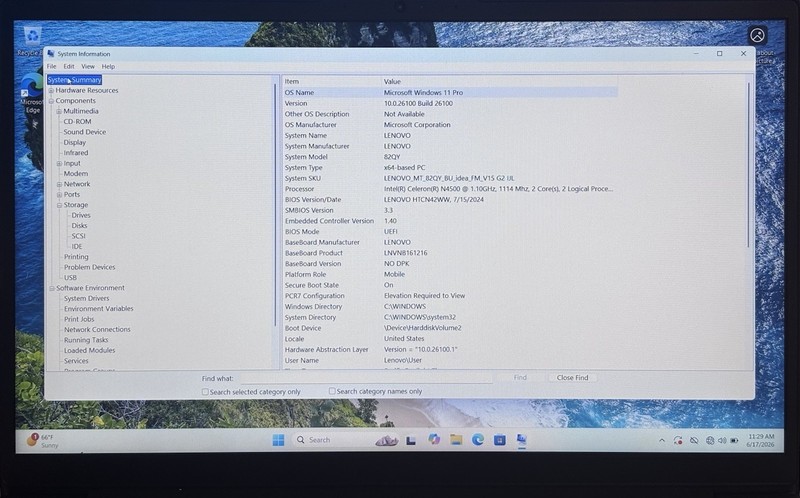Collapse the Components node

pyautogui.click(x=51, y=101)
